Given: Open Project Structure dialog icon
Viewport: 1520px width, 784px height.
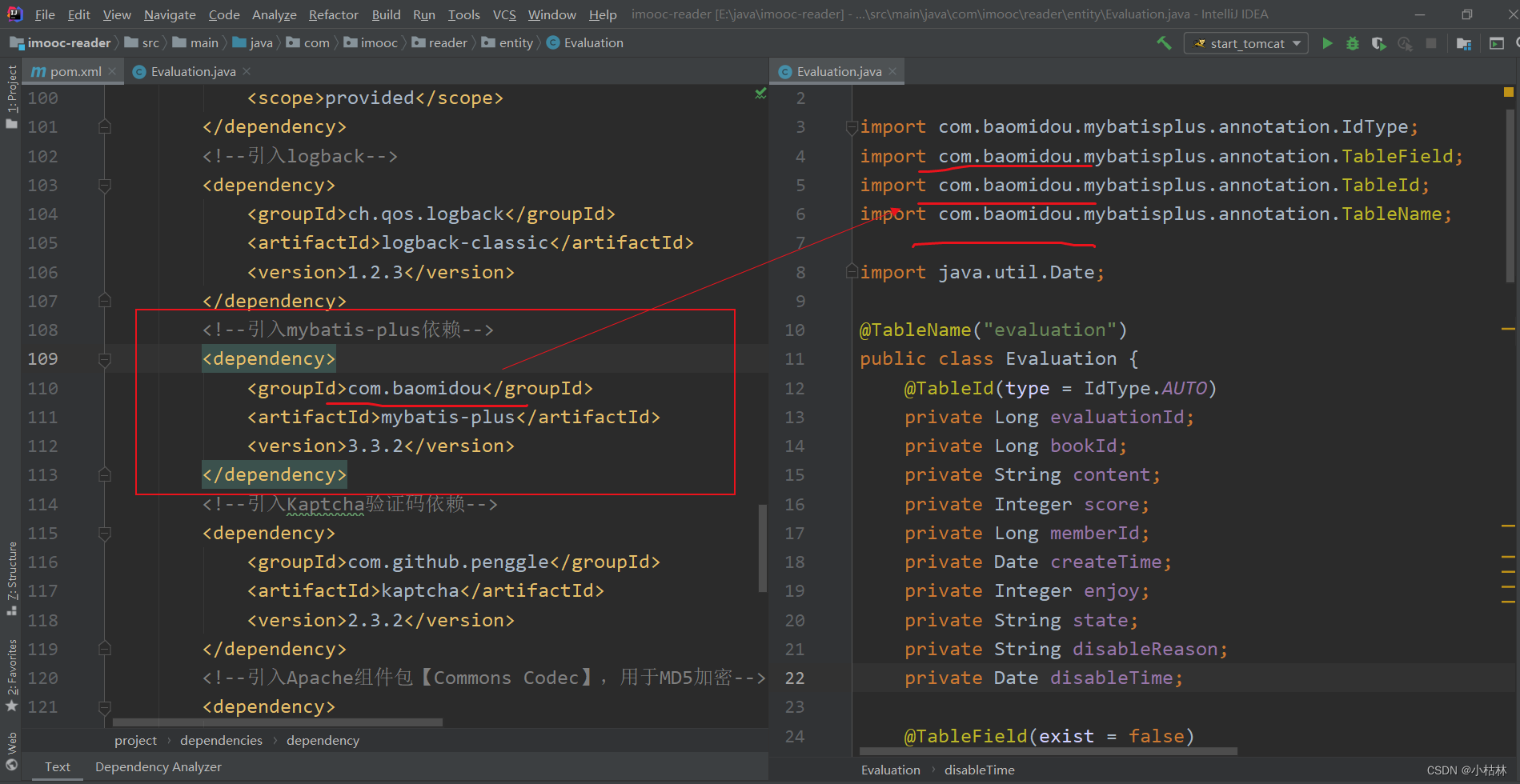Looking at the screenshot, I should (x=1464, y=43).
